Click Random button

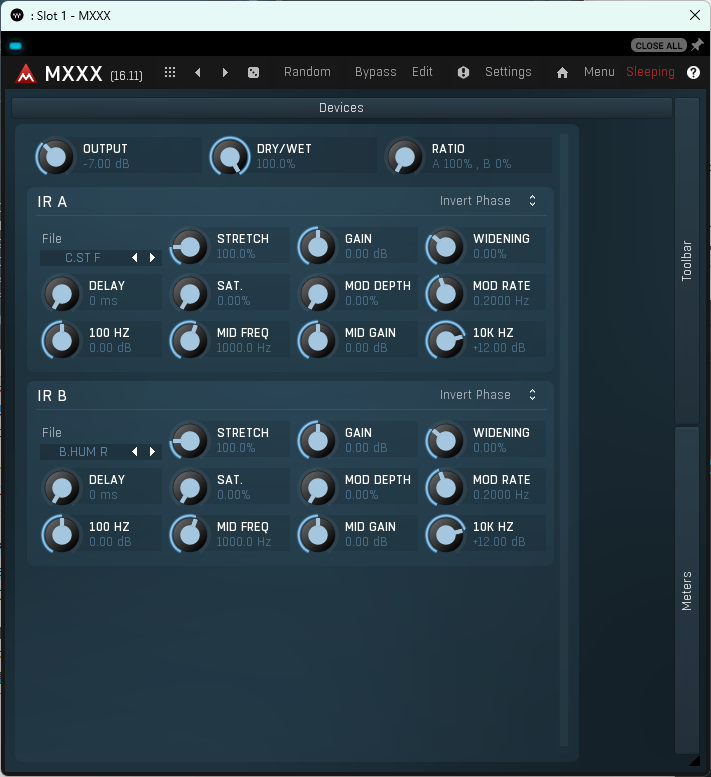(x=307, y=72)
